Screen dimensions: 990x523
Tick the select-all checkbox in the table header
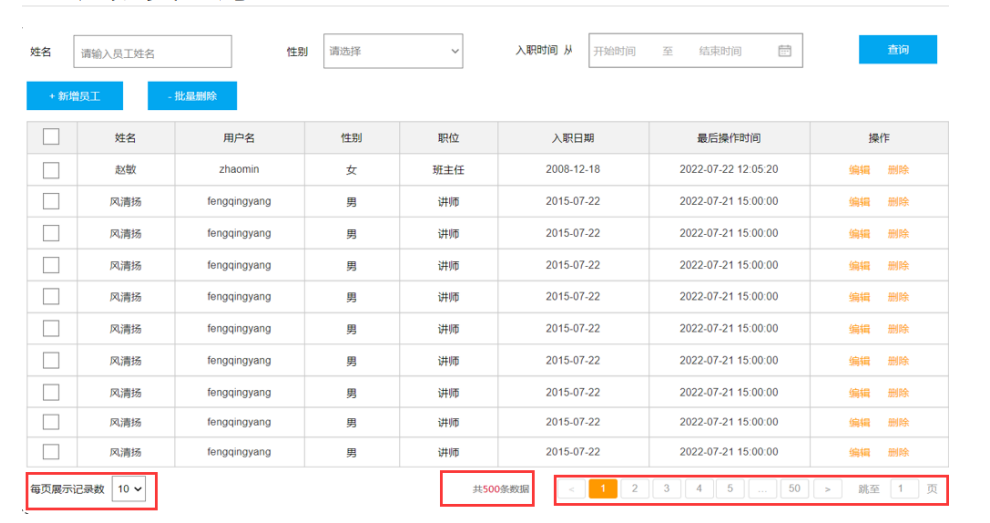[51, 137]
